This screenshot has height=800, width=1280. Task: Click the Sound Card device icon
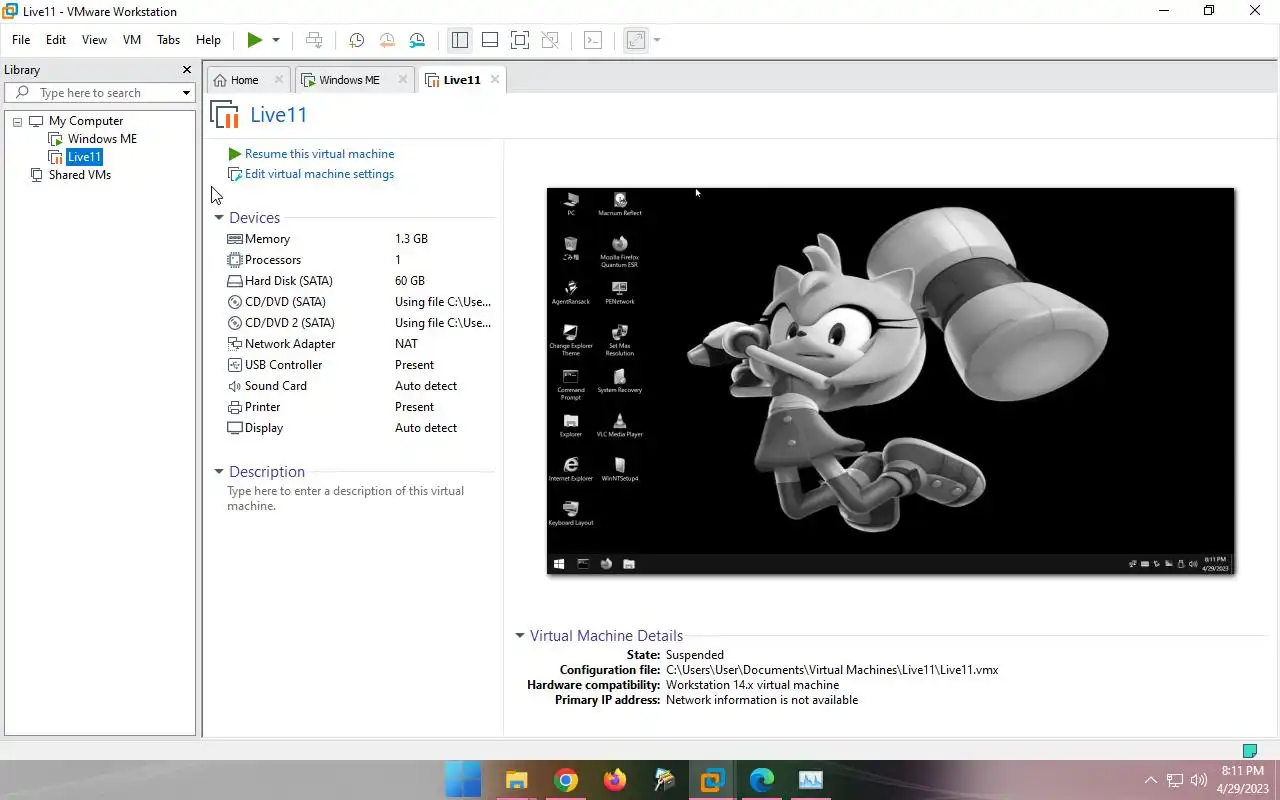coord(235,386)
